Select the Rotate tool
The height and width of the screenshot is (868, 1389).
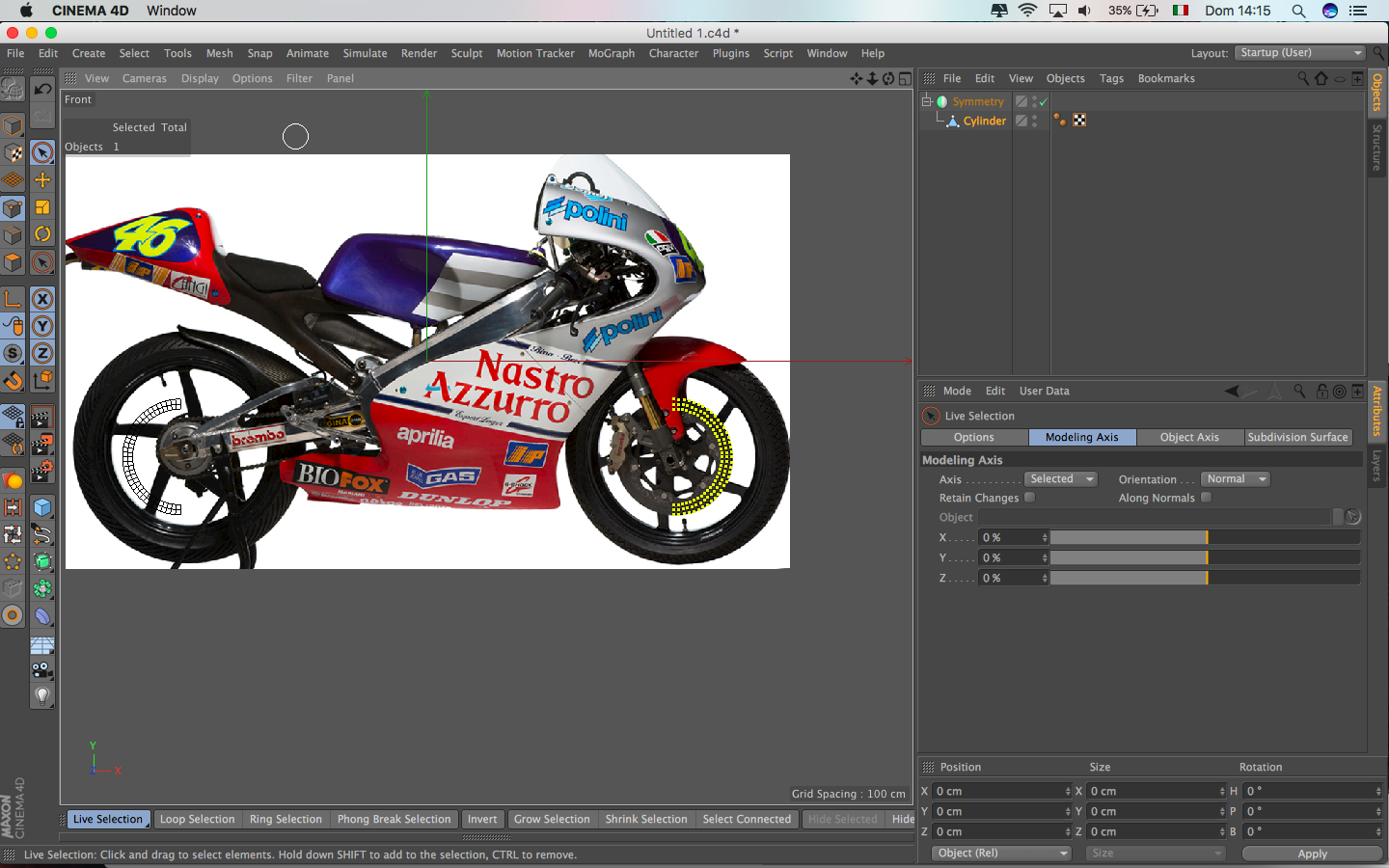[x=42, y=233]
